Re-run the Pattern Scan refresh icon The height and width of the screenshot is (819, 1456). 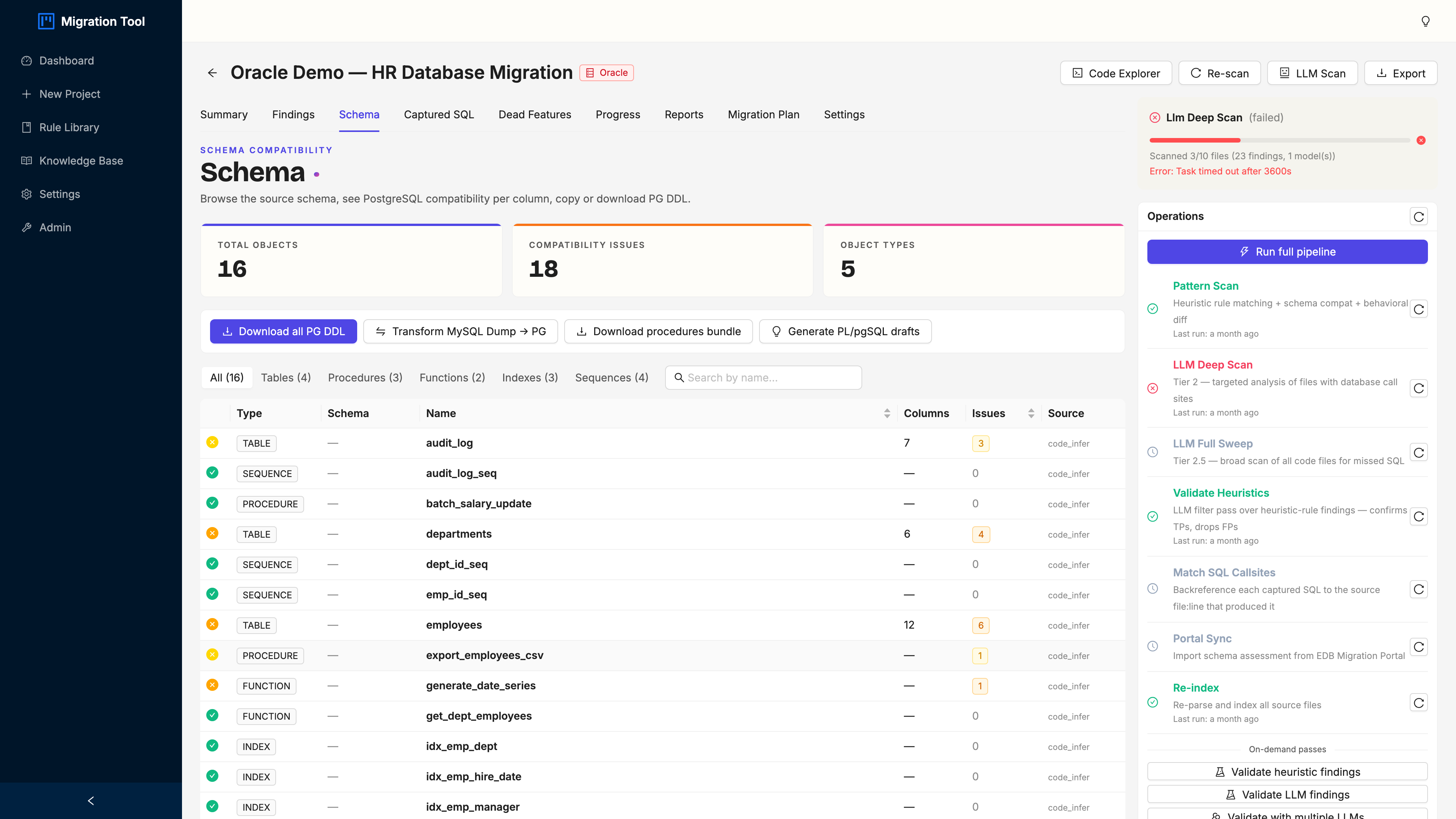click(1419, 309)
